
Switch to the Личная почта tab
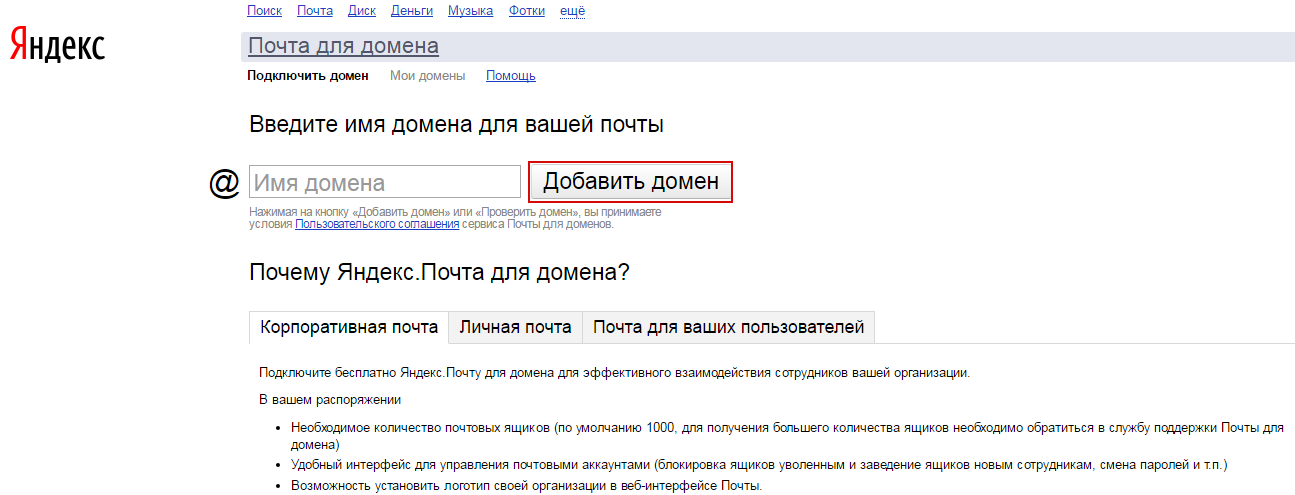(515, 328)
